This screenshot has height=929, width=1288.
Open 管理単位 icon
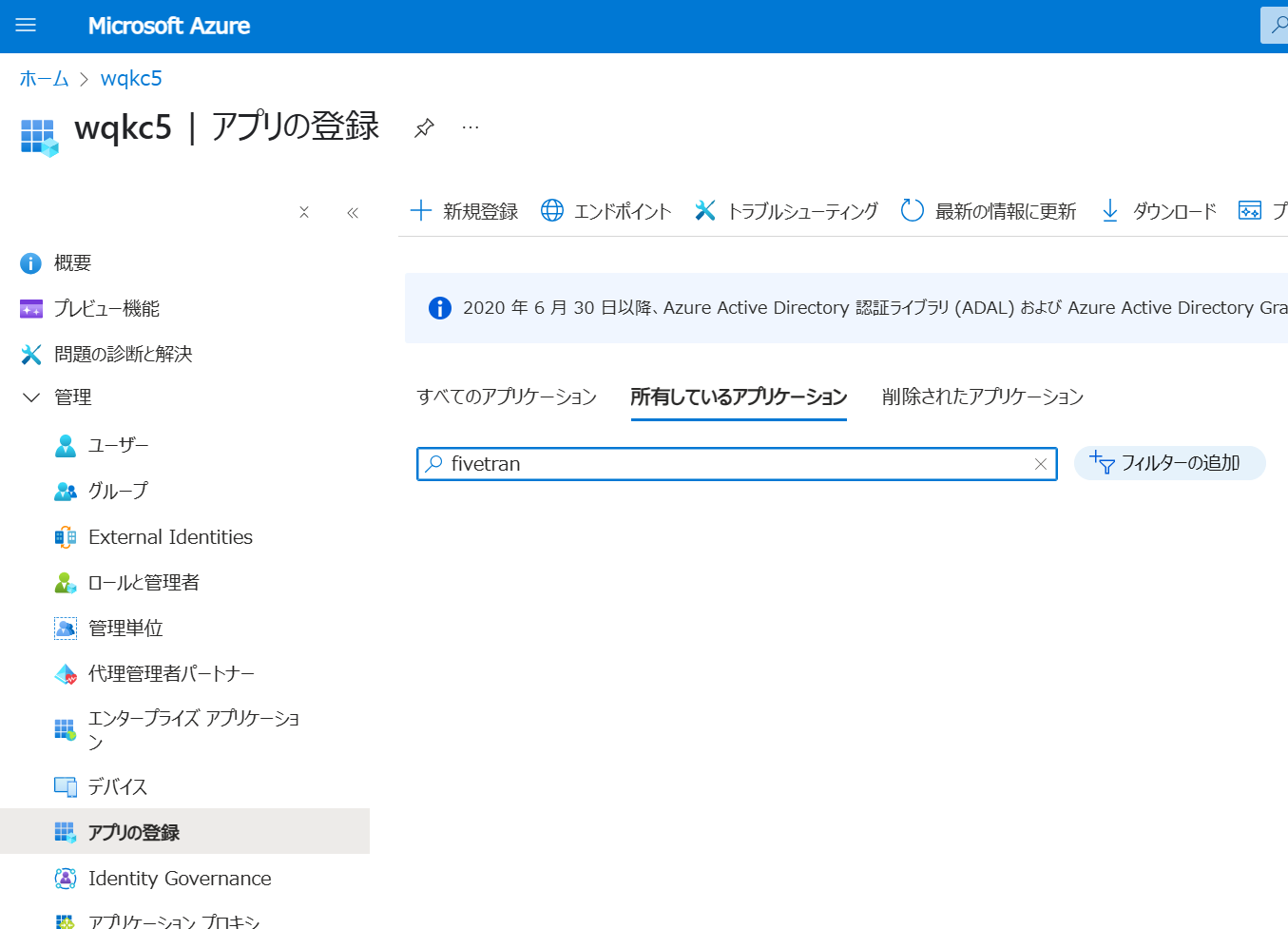(x=66, y=629)
